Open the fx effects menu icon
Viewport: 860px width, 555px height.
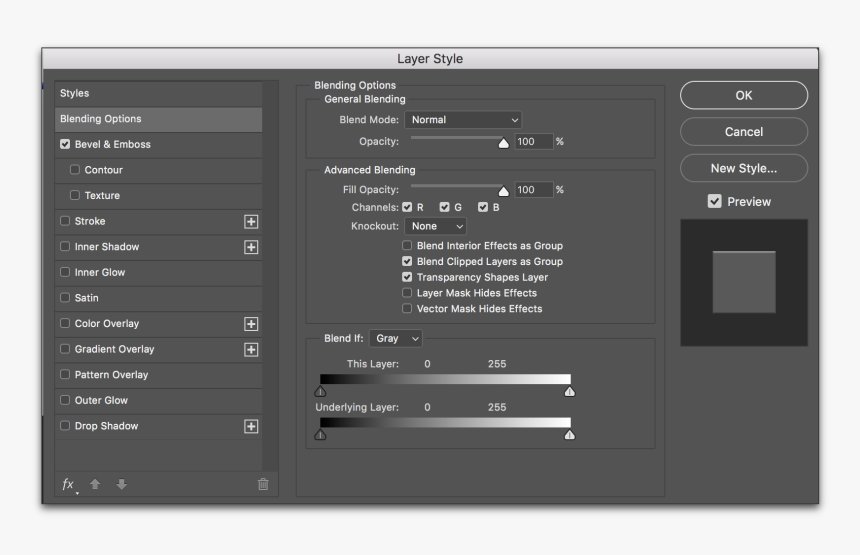pos(69,484)
